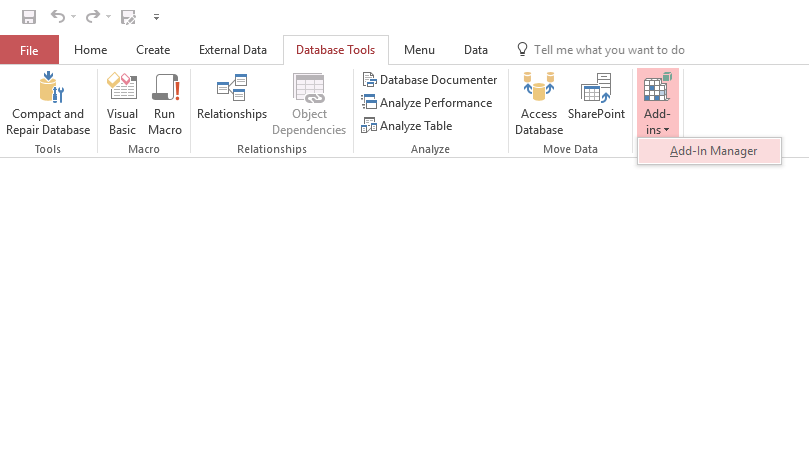809x470 pixels.
Task: Click Analyze Performance
Action: [x=427, y=103]
